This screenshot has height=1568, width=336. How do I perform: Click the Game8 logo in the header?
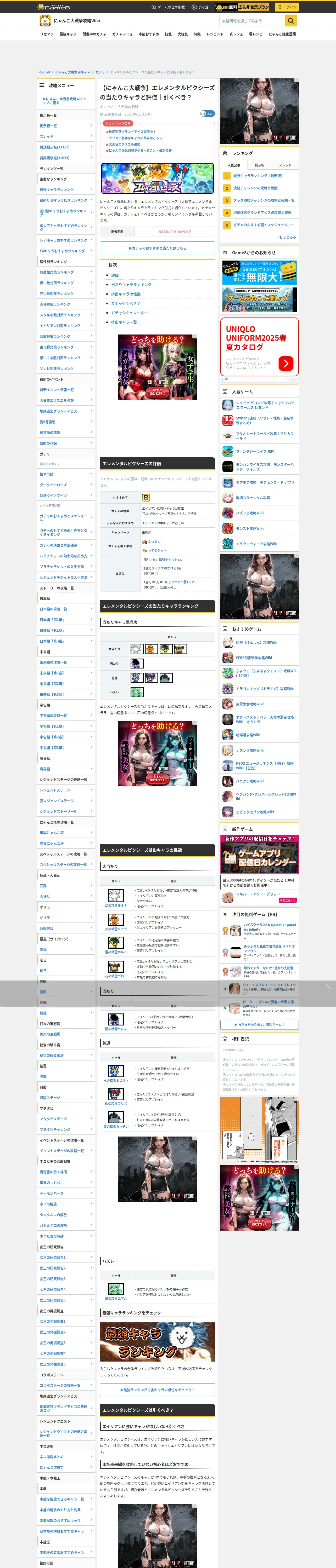[54, 7]
